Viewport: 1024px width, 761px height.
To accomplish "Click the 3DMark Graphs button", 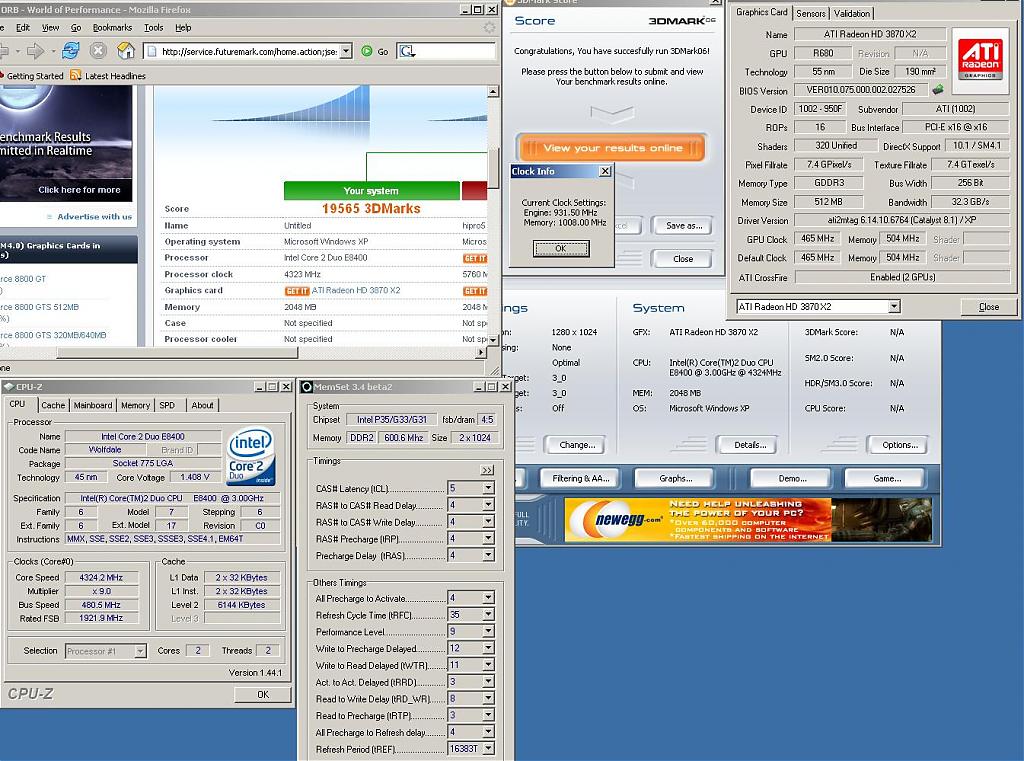I will click(x=676, y=478).
